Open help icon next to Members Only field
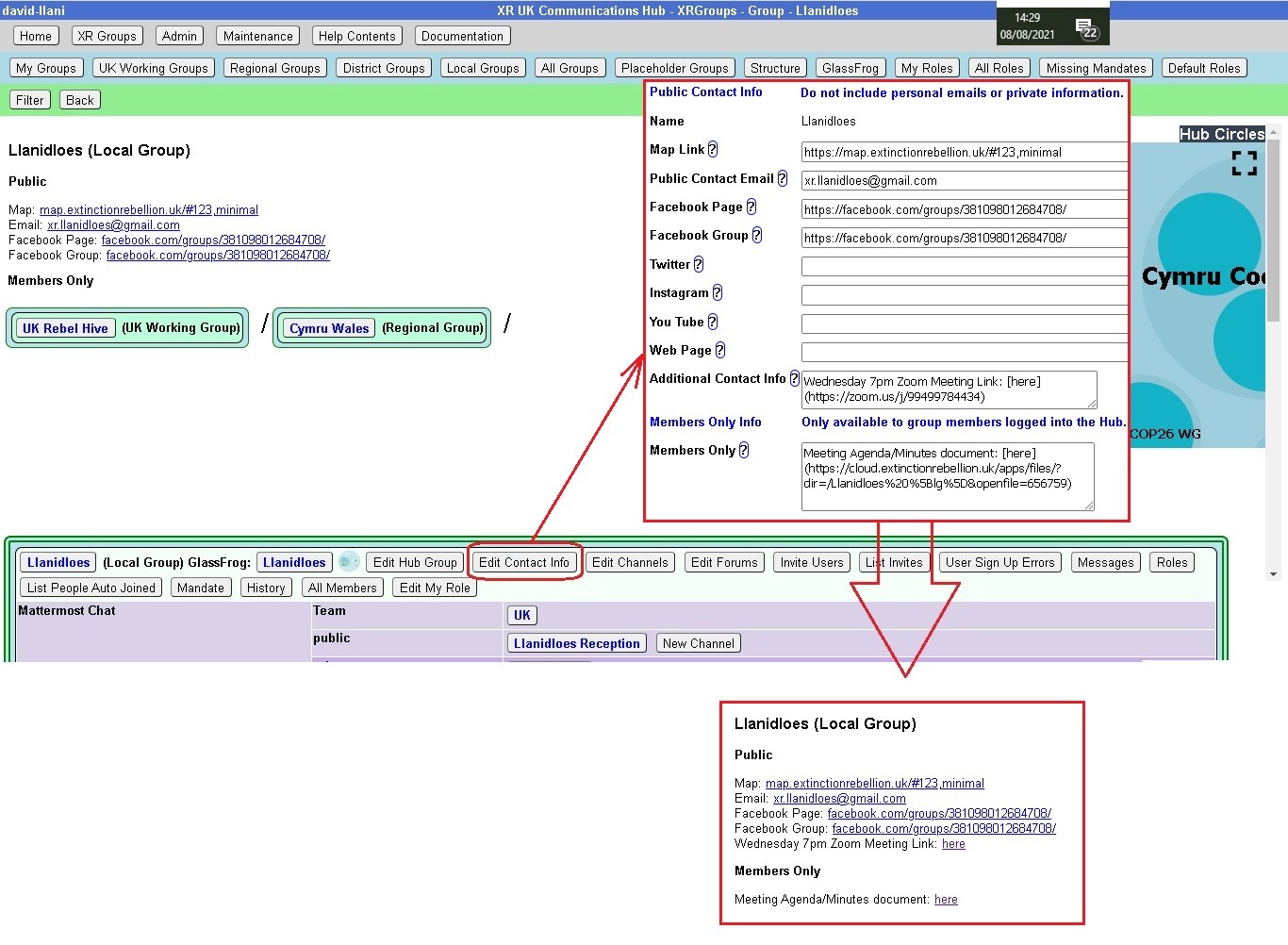 point(744,450)
